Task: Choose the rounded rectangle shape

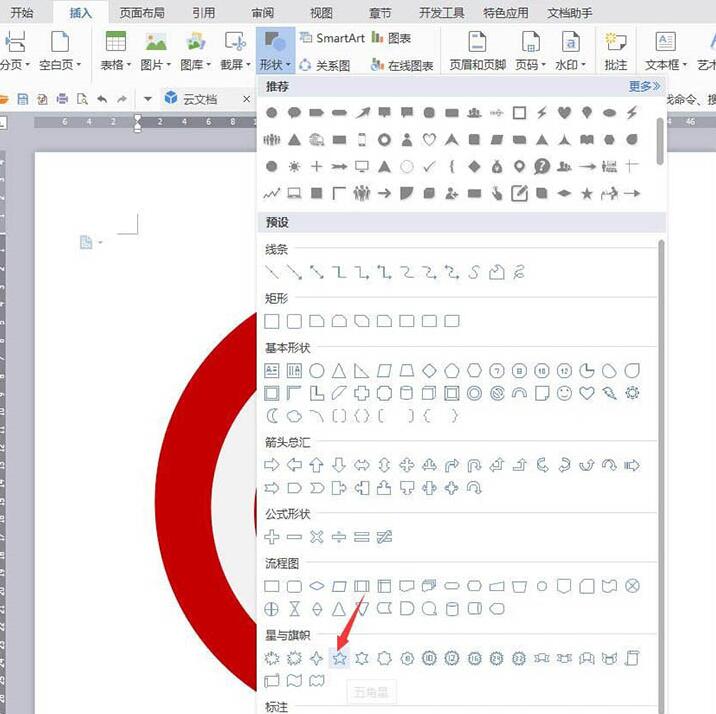Action: (294, 321)
